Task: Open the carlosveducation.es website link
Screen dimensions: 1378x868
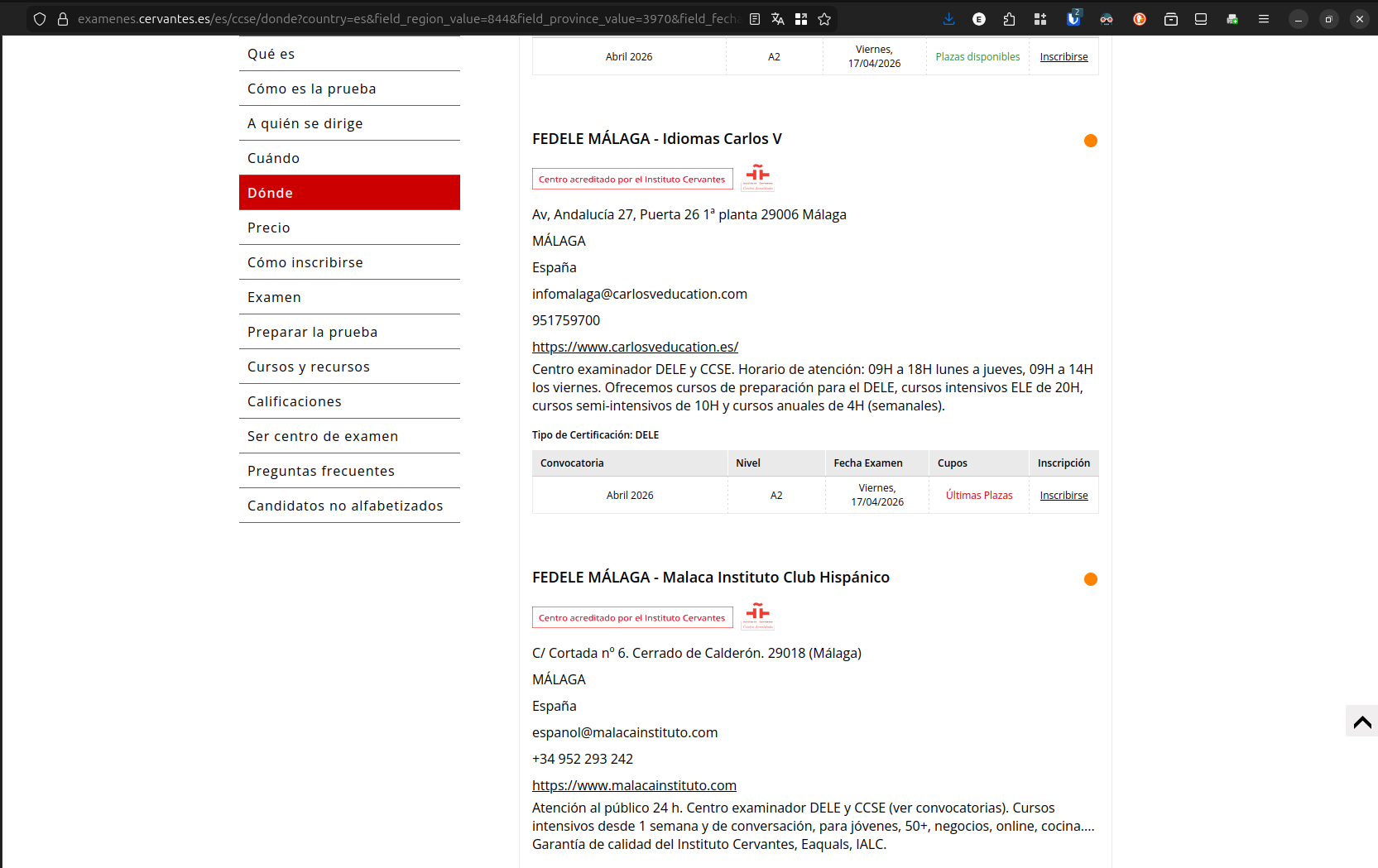Action: [635, 347]
